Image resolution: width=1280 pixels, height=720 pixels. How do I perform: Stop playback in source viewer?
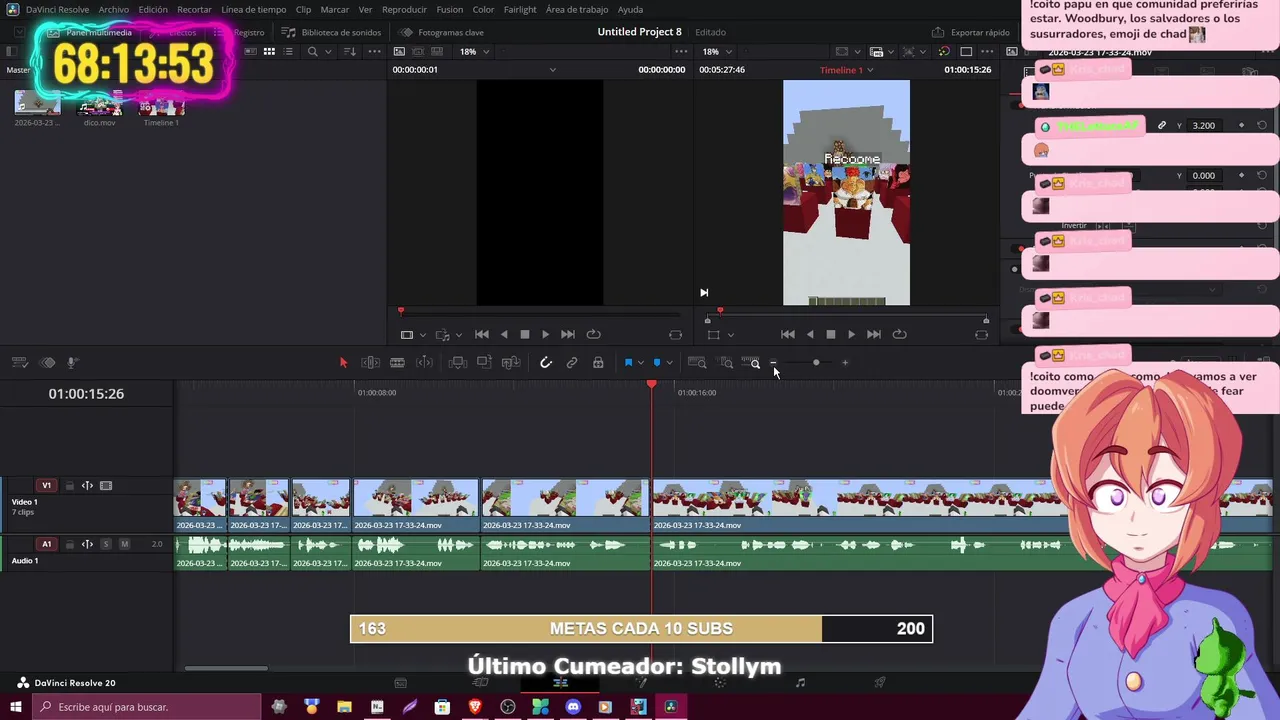[x=524, y=335]
